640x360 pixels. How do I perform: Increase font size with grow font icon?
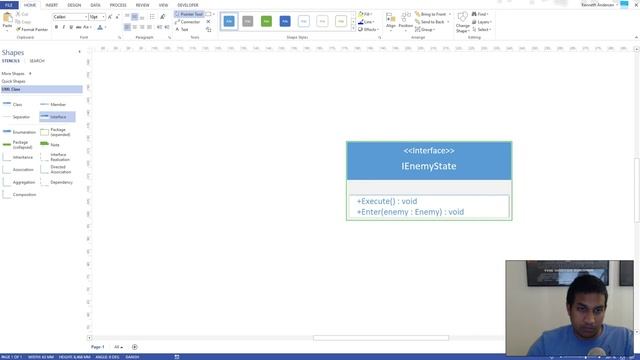coord(110,17)
